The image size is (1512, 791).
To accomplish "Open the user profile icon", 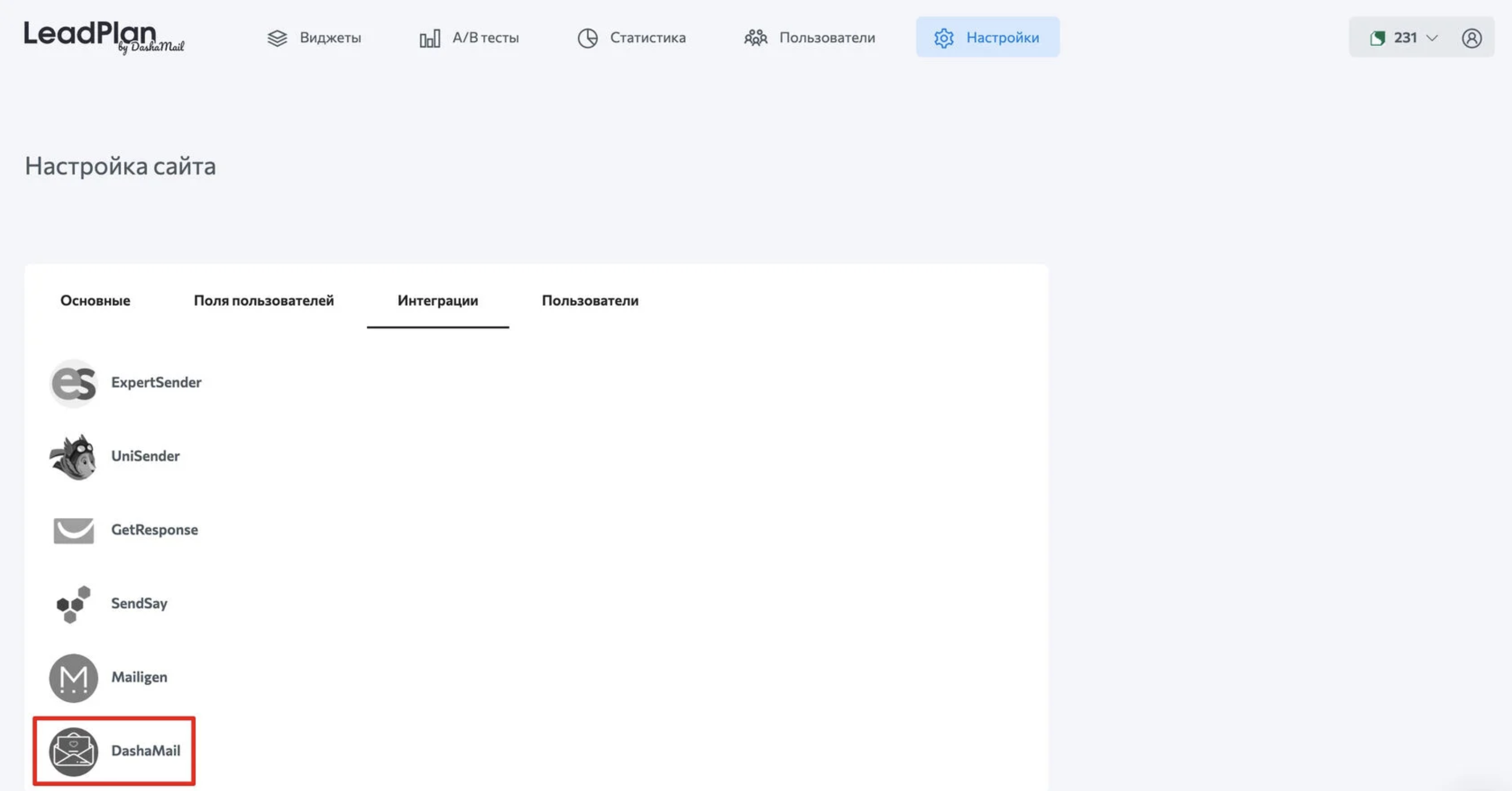I will tap(1471, 38).
